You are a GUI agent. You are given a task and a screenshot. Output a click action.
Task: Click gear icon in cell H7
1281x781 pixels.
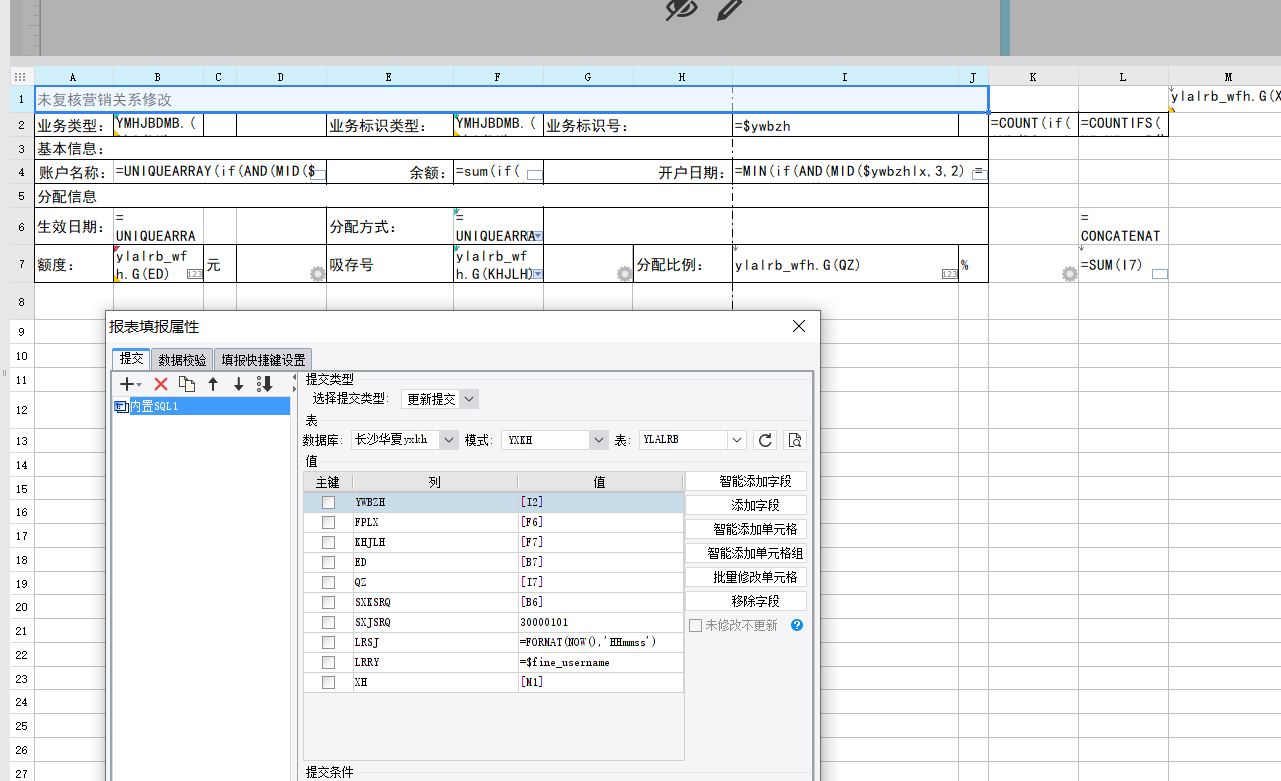625,274
